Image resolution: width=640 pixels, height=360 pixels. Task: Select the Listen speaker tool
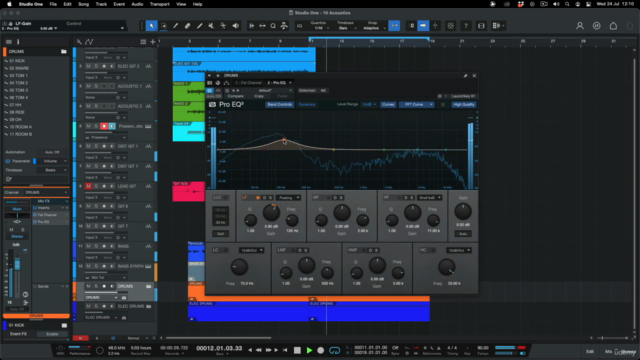coord(236,26)
